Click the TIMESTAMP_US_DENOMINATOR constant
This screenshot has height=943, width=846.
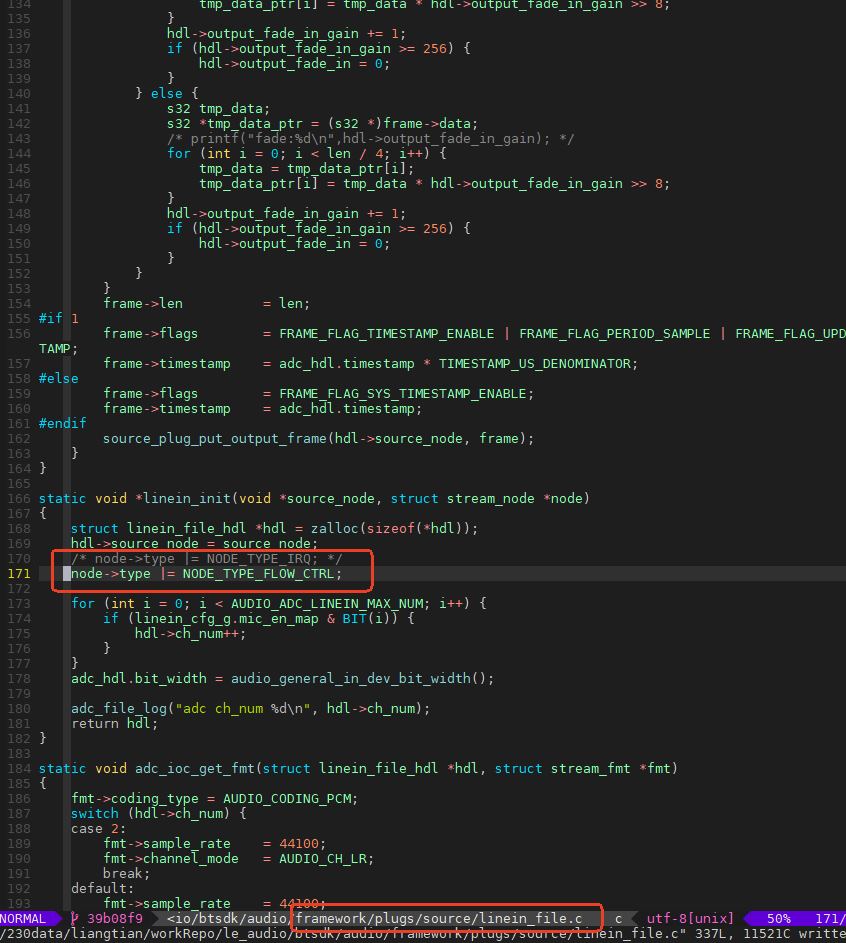[535, 363]
